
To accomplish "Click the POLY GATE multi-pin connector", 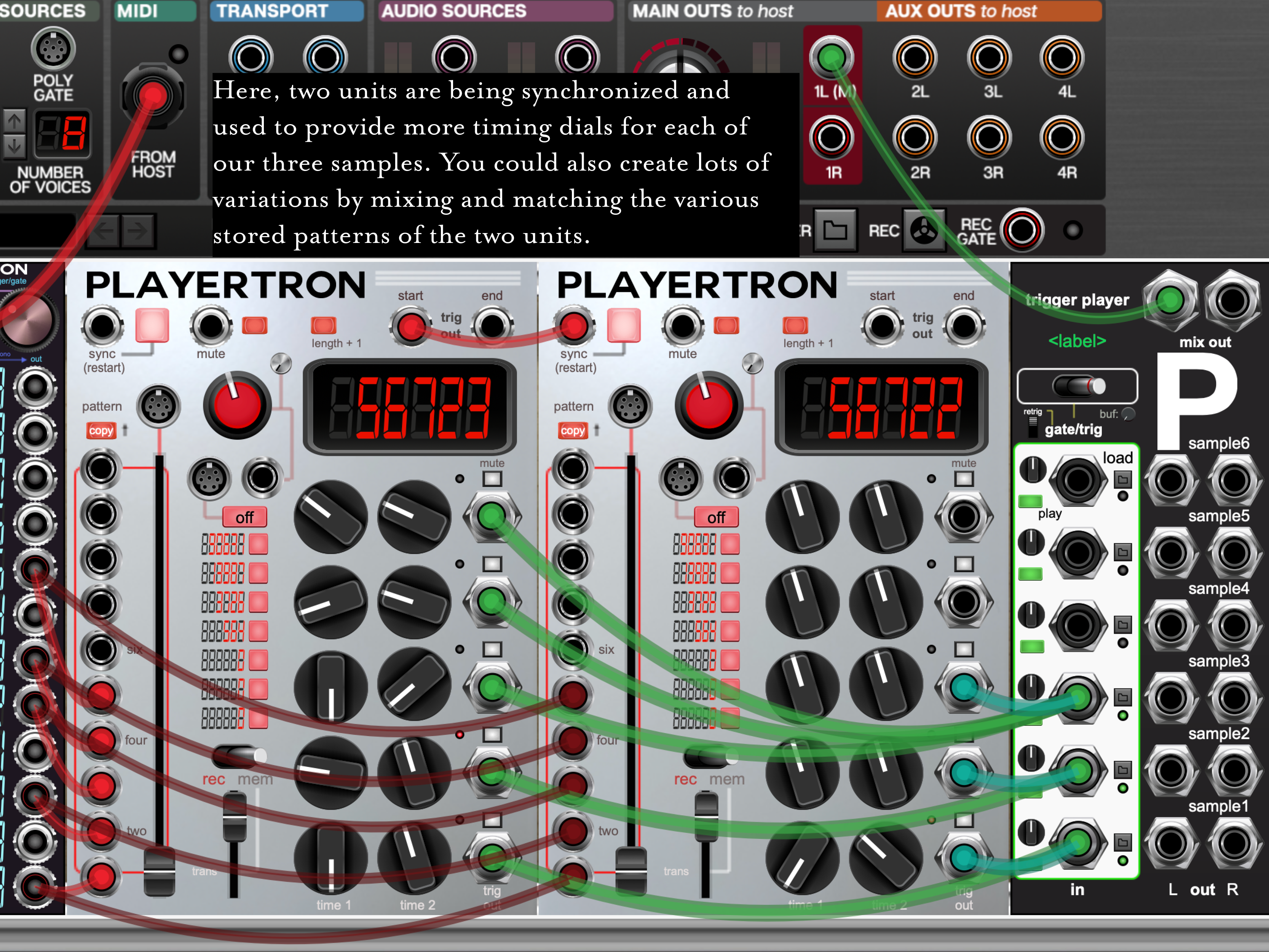I will tap(53, 50).
